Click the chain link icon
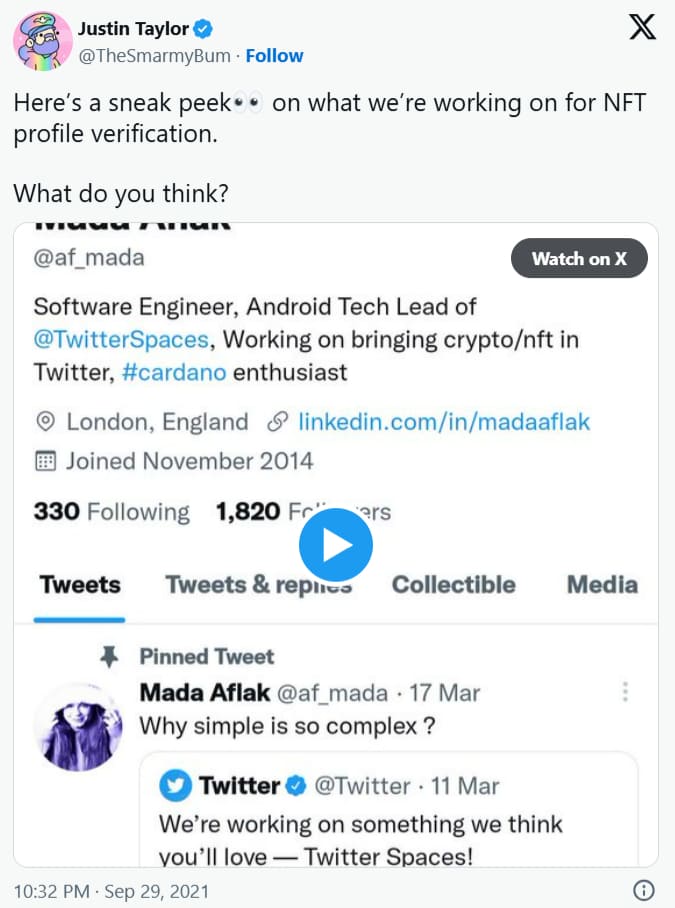 [x=278, y=422]
